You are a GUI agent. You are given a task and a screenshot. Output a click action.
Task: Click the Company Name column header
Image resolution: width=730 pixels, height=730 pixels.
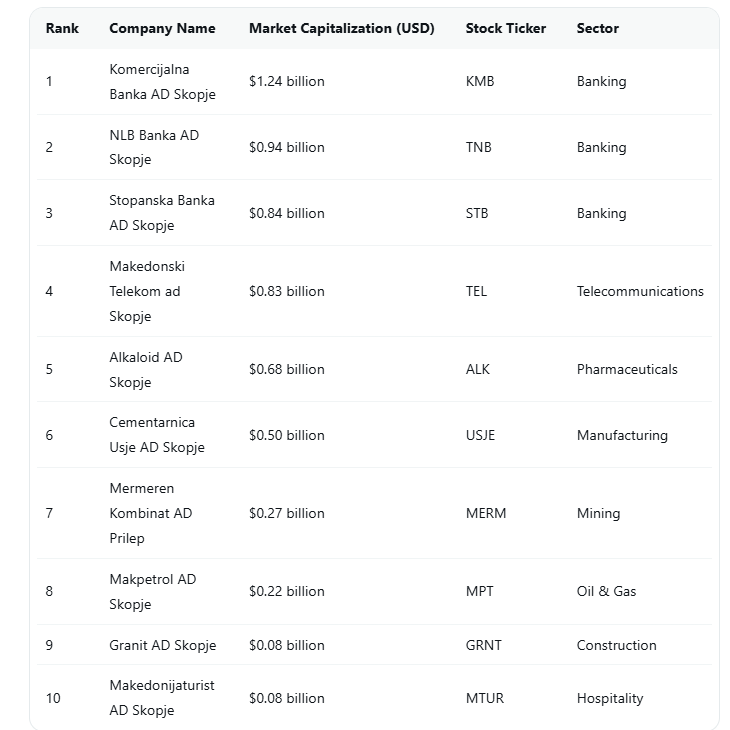click(x=162, y=28)
